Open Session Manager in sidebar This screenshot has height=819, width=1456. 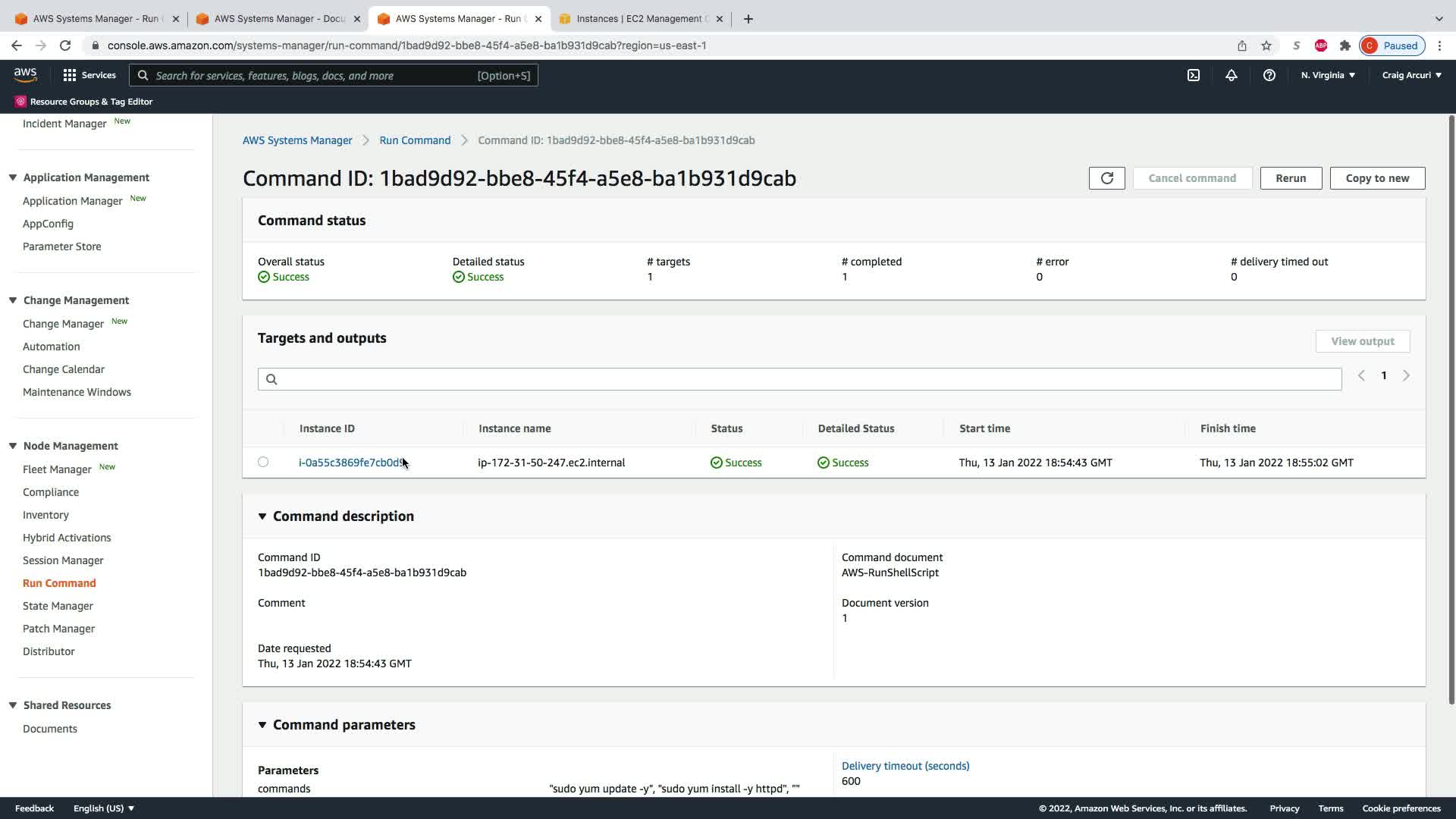tap(63, 560)
